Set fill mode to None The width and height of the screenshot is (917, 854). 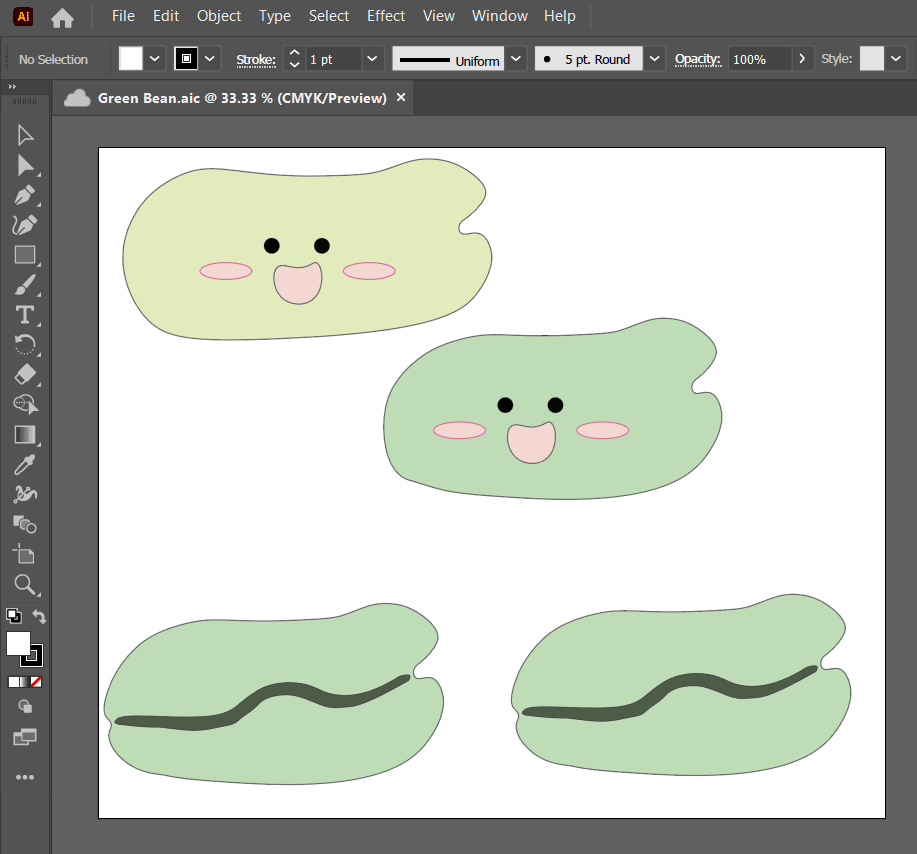pos(36,682)
